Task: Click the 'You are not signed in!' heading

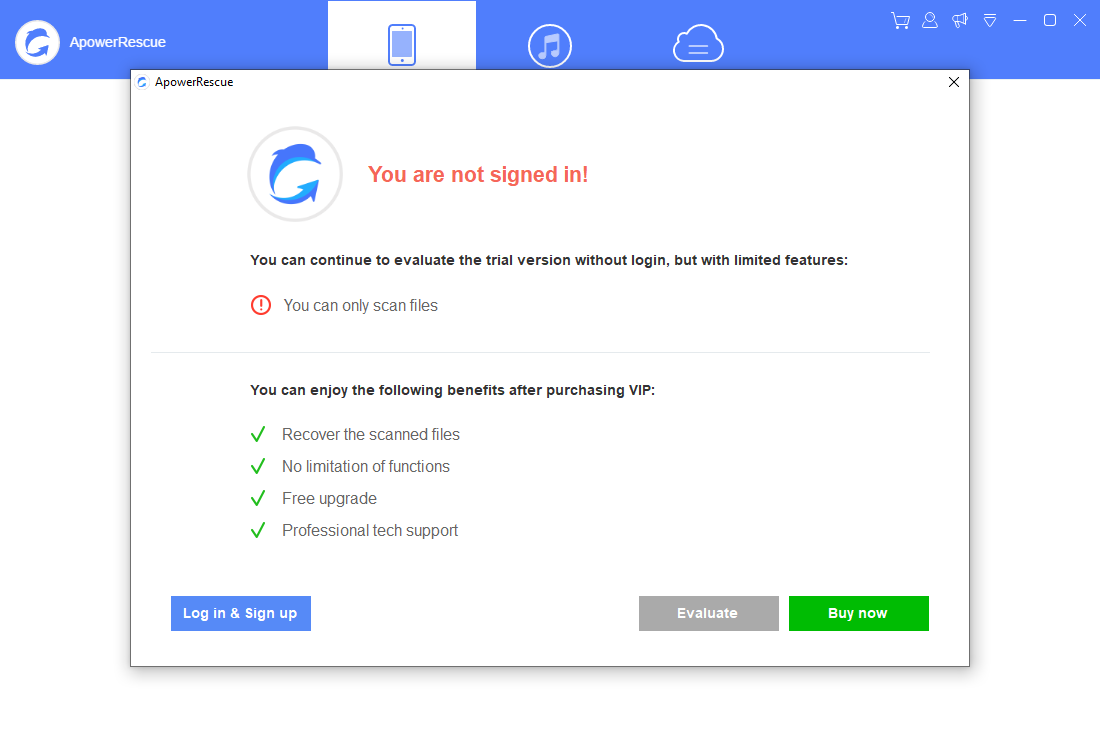Action: pyautogui.click(x=478, y=175)
